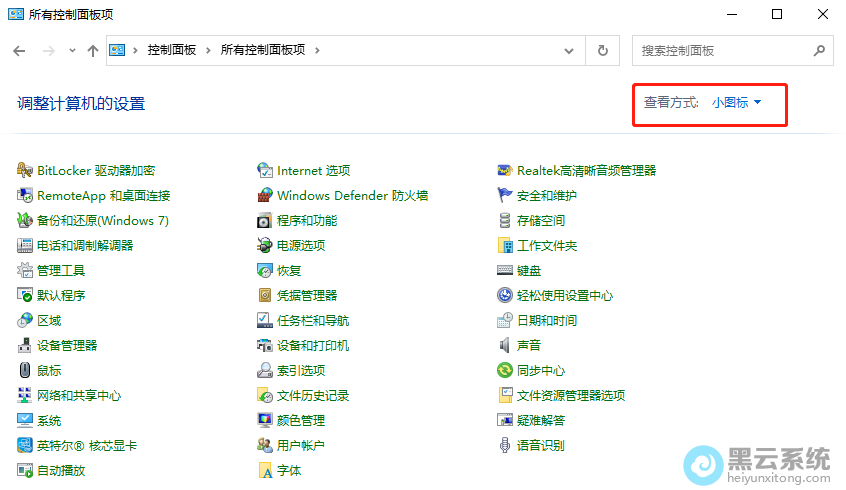Click the 疑难解答 text link
This screenshot has width=846, height=490.
541,420
